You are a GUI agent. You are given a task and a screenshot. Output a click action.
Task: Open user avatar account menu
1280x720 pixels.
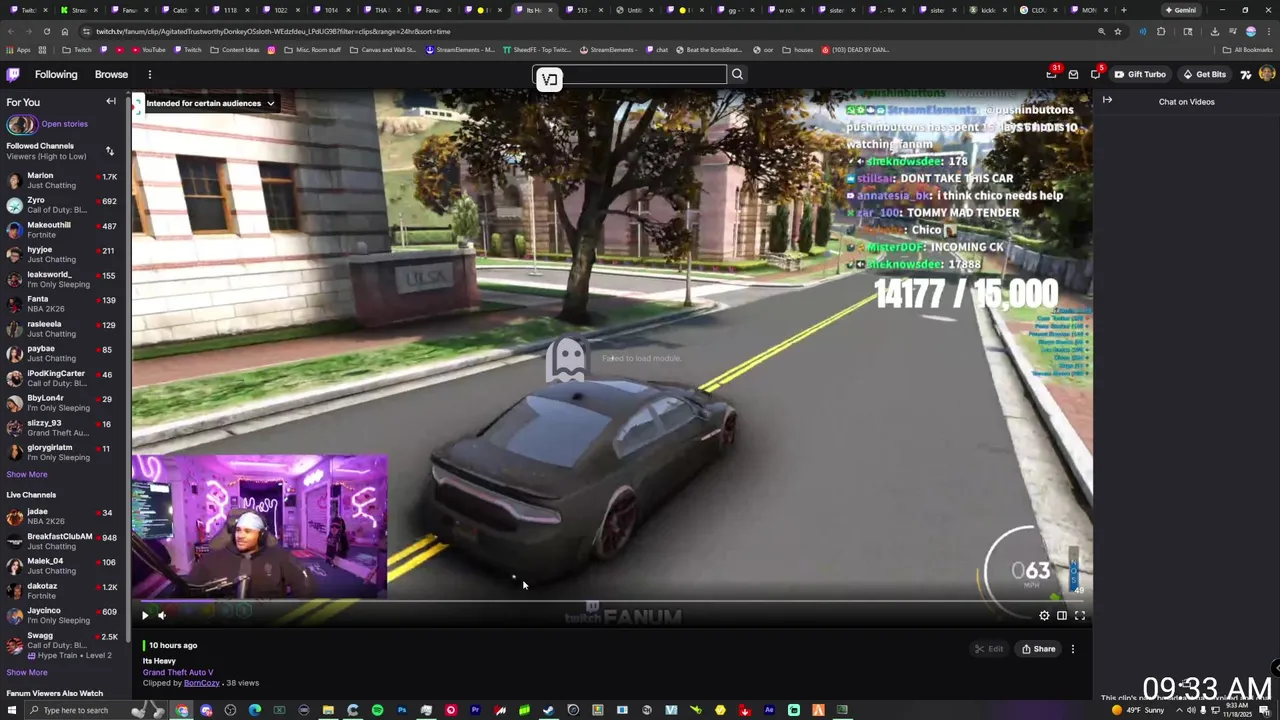tap(1267, 74)
